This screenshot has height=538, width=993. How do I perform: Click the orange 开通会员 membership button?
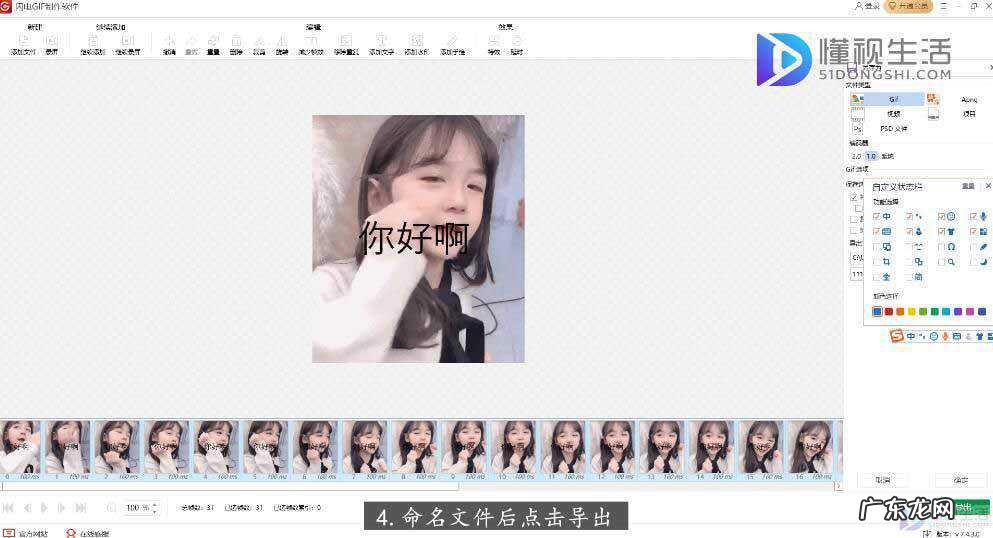point(909,6)
